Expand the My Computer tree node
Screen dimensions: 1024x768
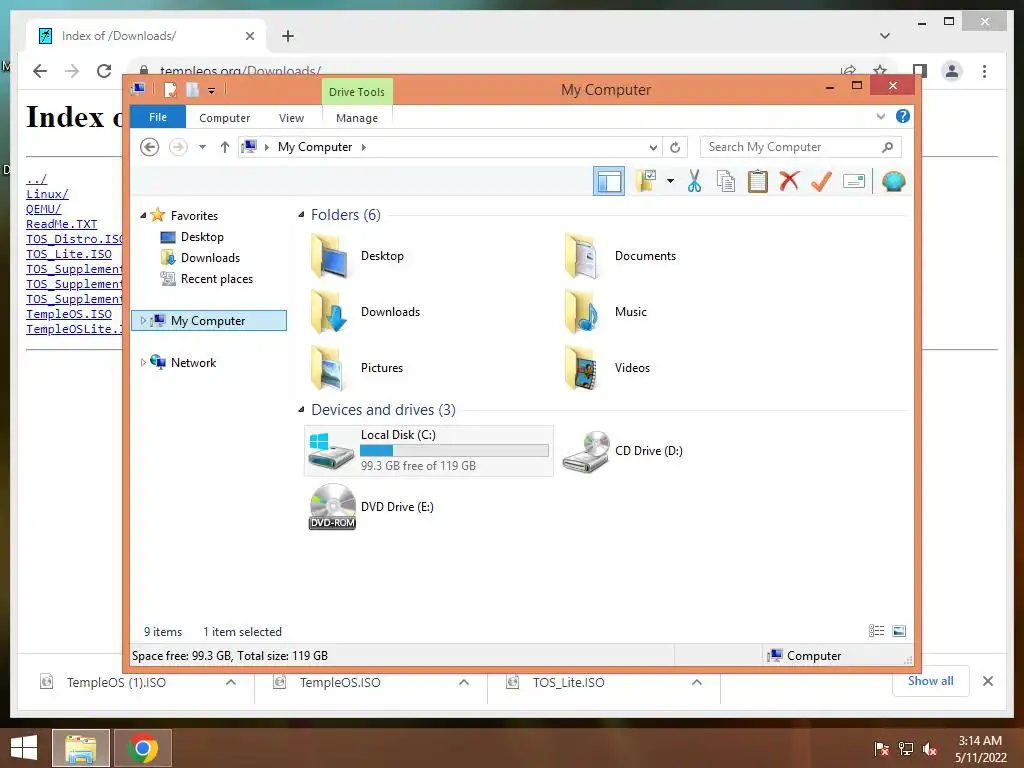[x=143, y=321]
